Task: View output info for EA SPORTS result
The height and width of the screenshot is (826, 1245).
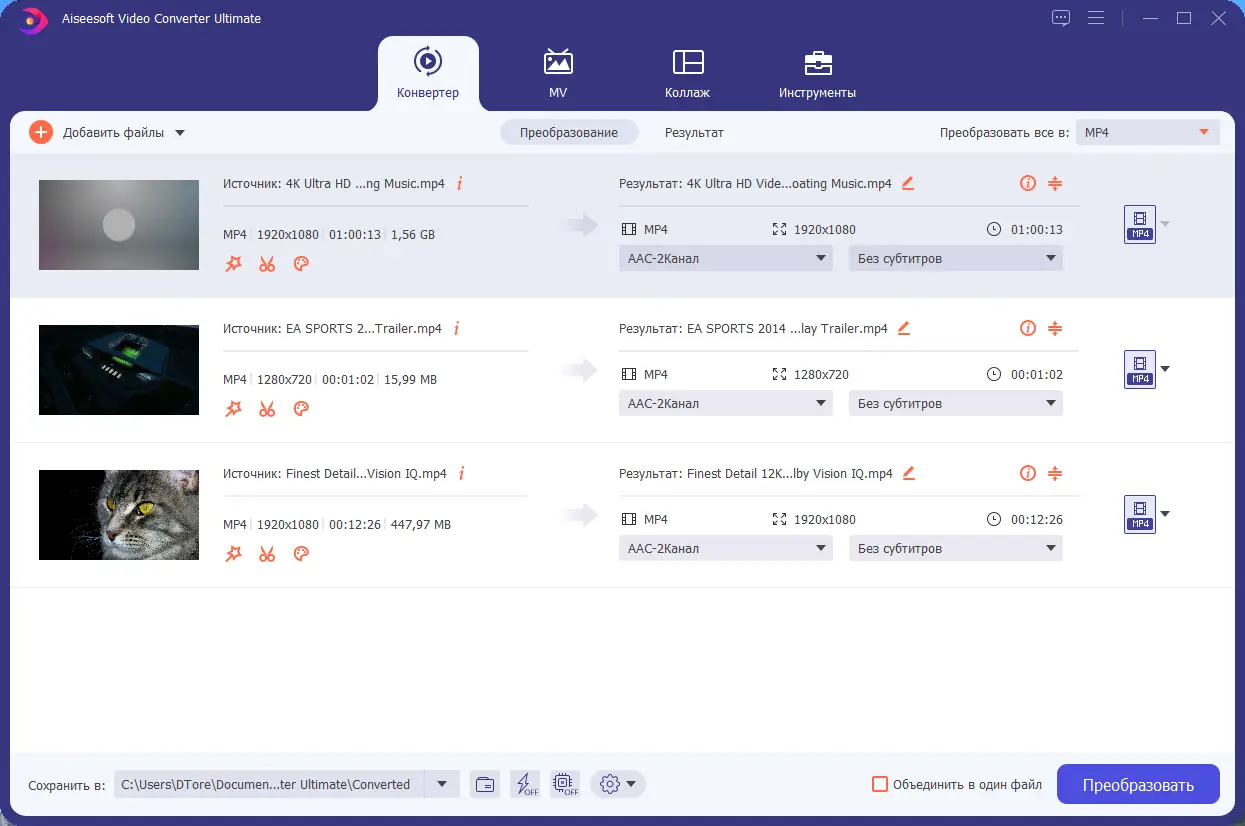Action: (x=1027, y=328)
